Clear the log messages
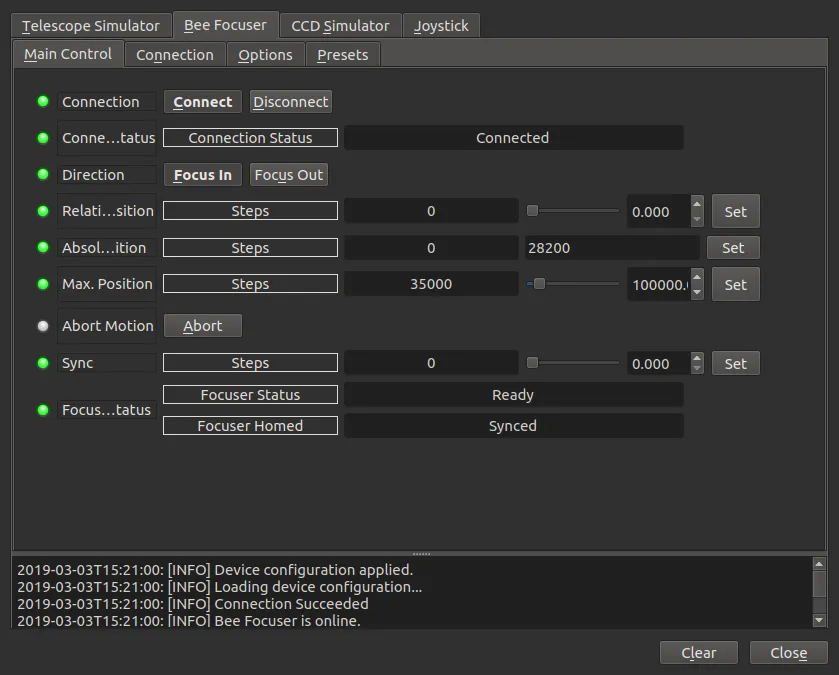 [x=698, y=653]
